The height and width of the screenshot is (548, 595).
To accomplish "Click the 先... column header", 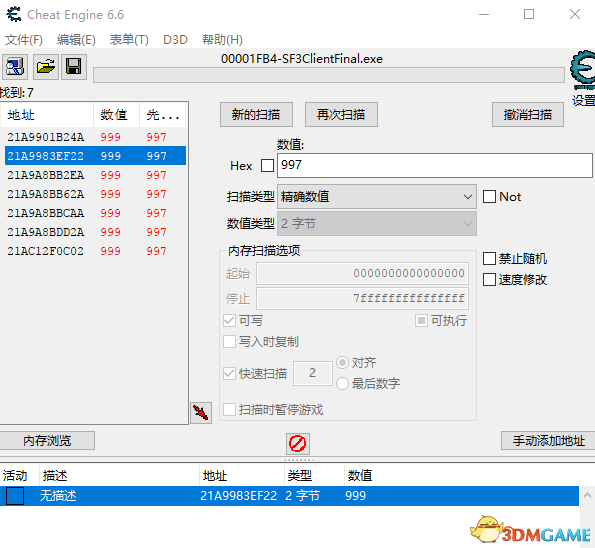I will tap(163, 115).
